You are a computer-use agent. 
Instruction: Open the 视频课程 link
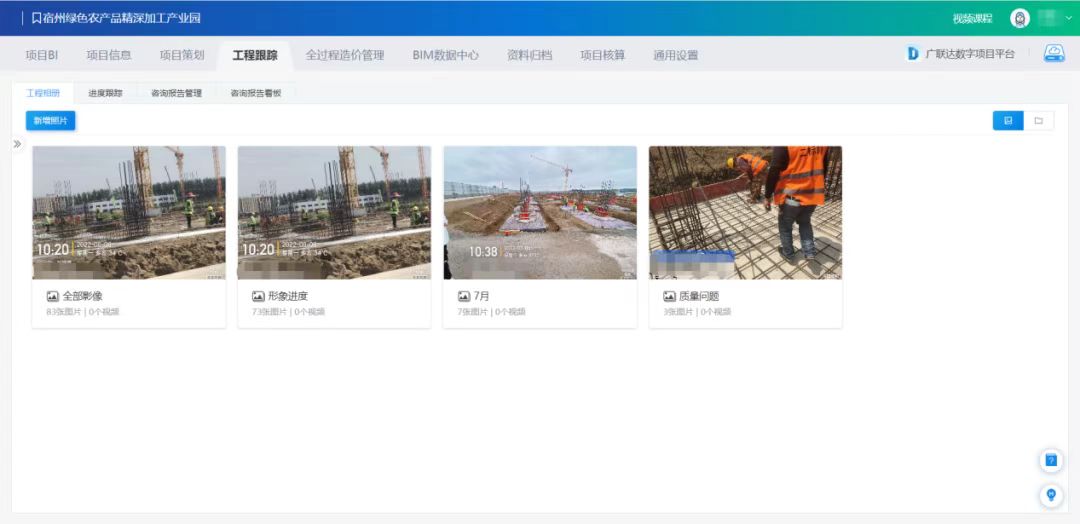tap(973, 19)
